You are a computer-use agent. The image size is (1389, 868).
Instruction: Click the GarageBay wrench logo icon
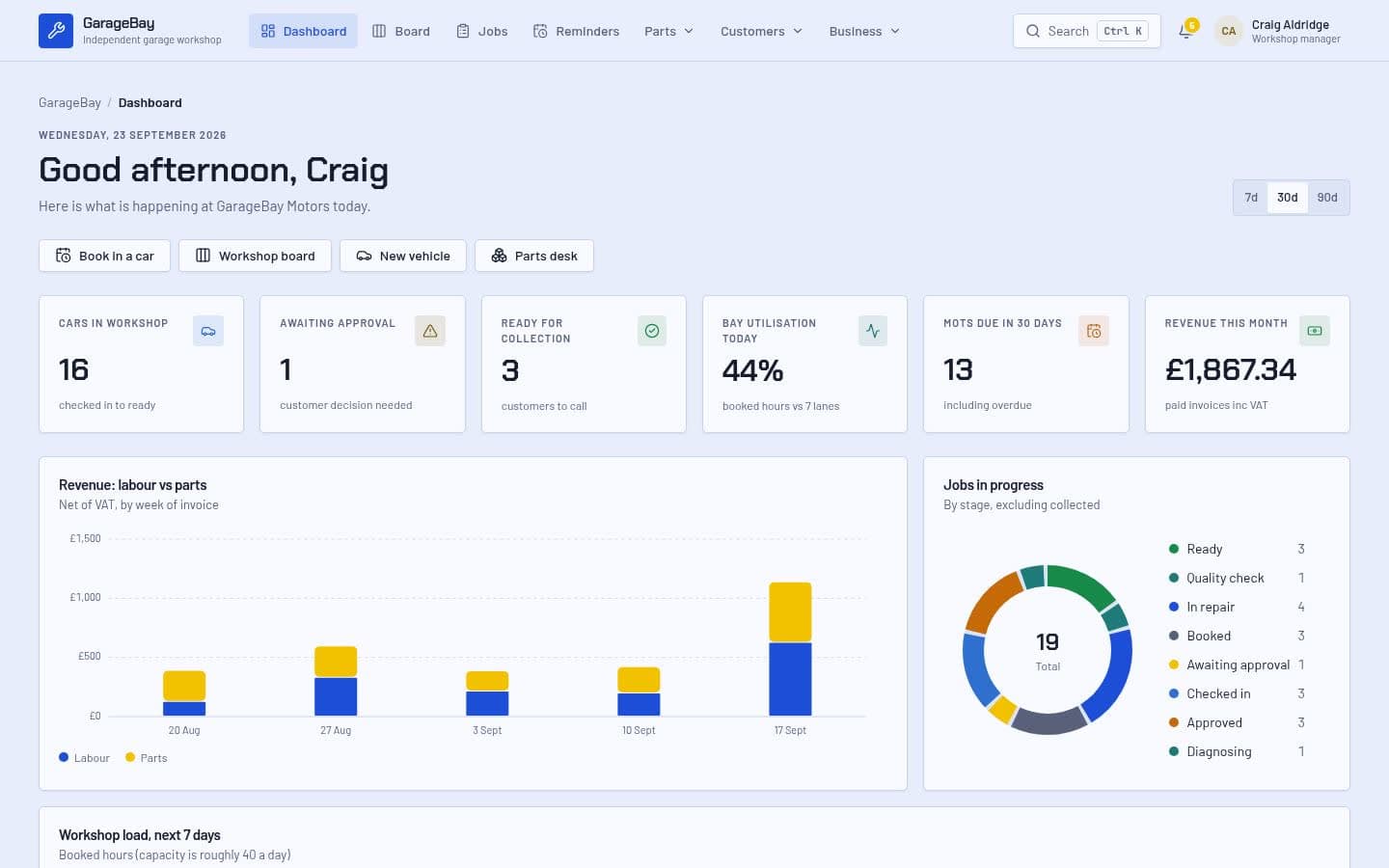coord(56,31)
